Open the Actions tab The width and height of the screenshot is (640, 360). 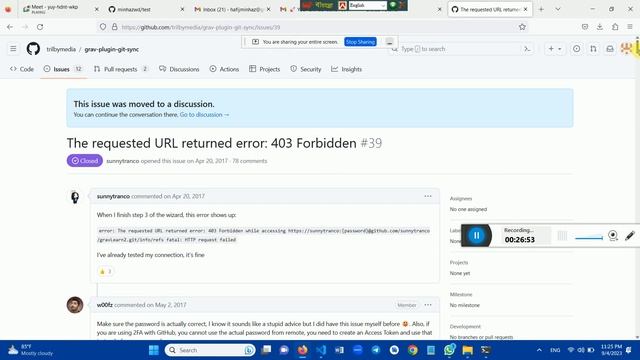tap(224, 69)
